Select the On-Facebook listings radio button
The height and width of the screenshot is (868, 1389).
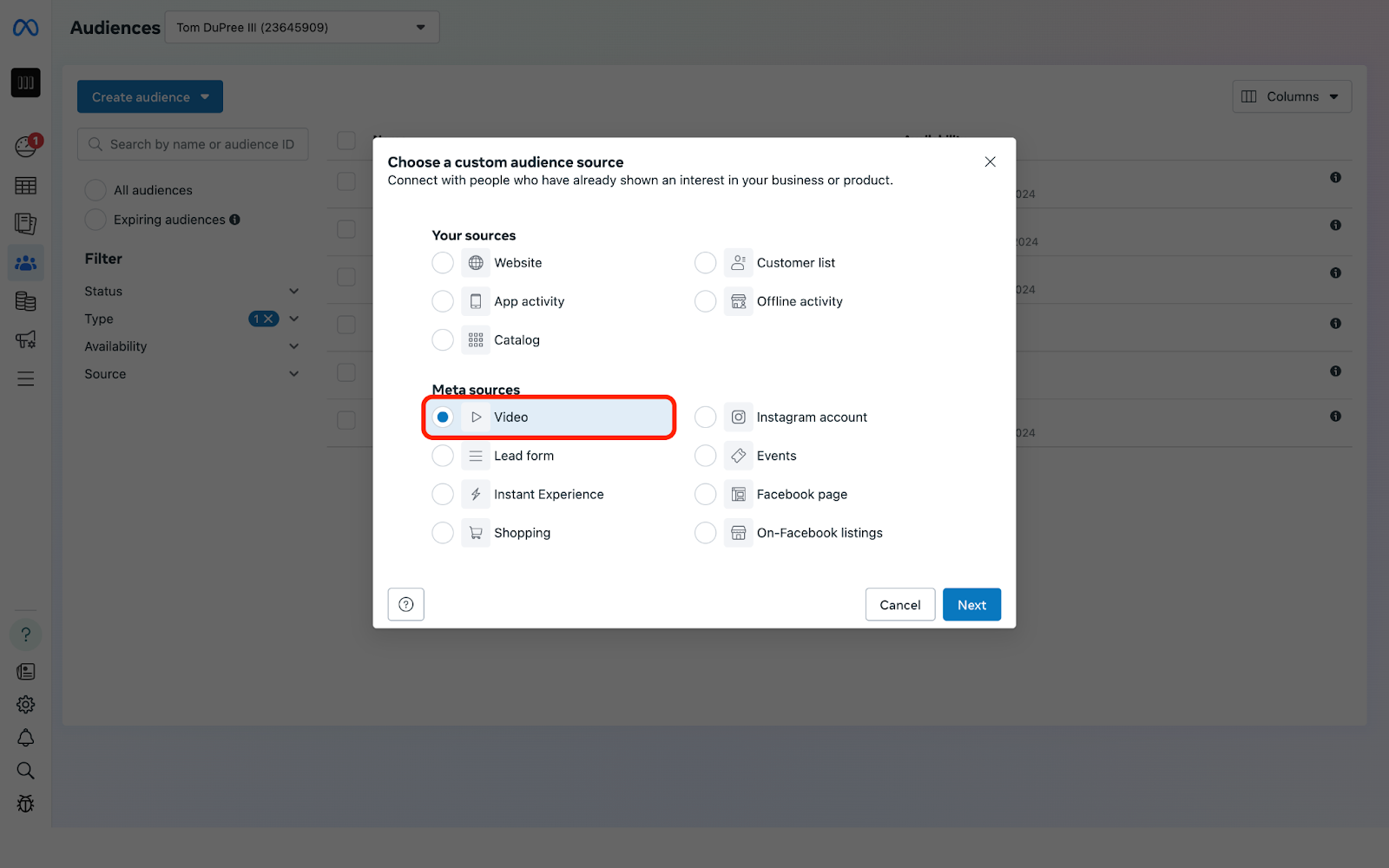[x=705, y=533]
